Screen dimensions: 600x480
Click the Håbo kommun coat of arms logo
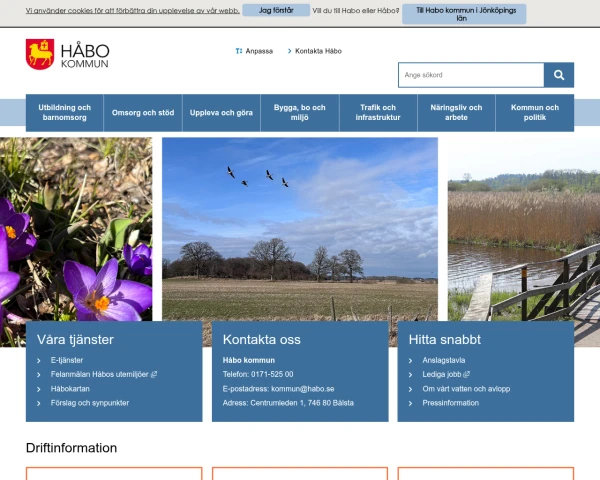(40, 54)
